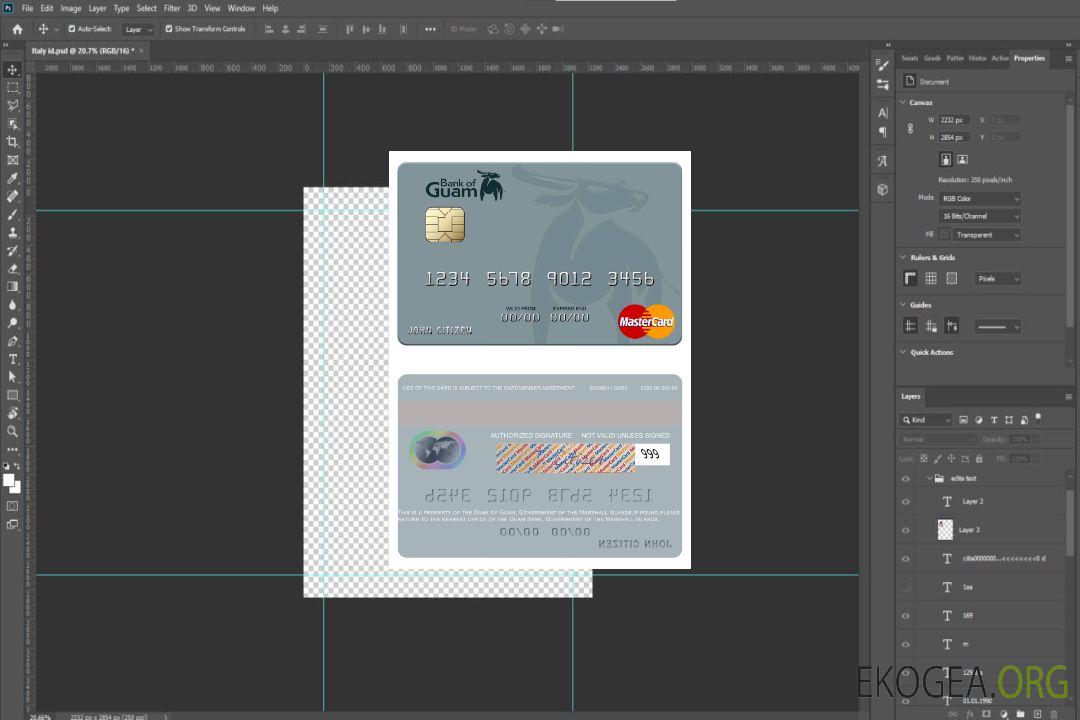This screenshot has height=720, width=1080.
Task: Hide Layer 2 with its eye icon
Action: point(906,502)
